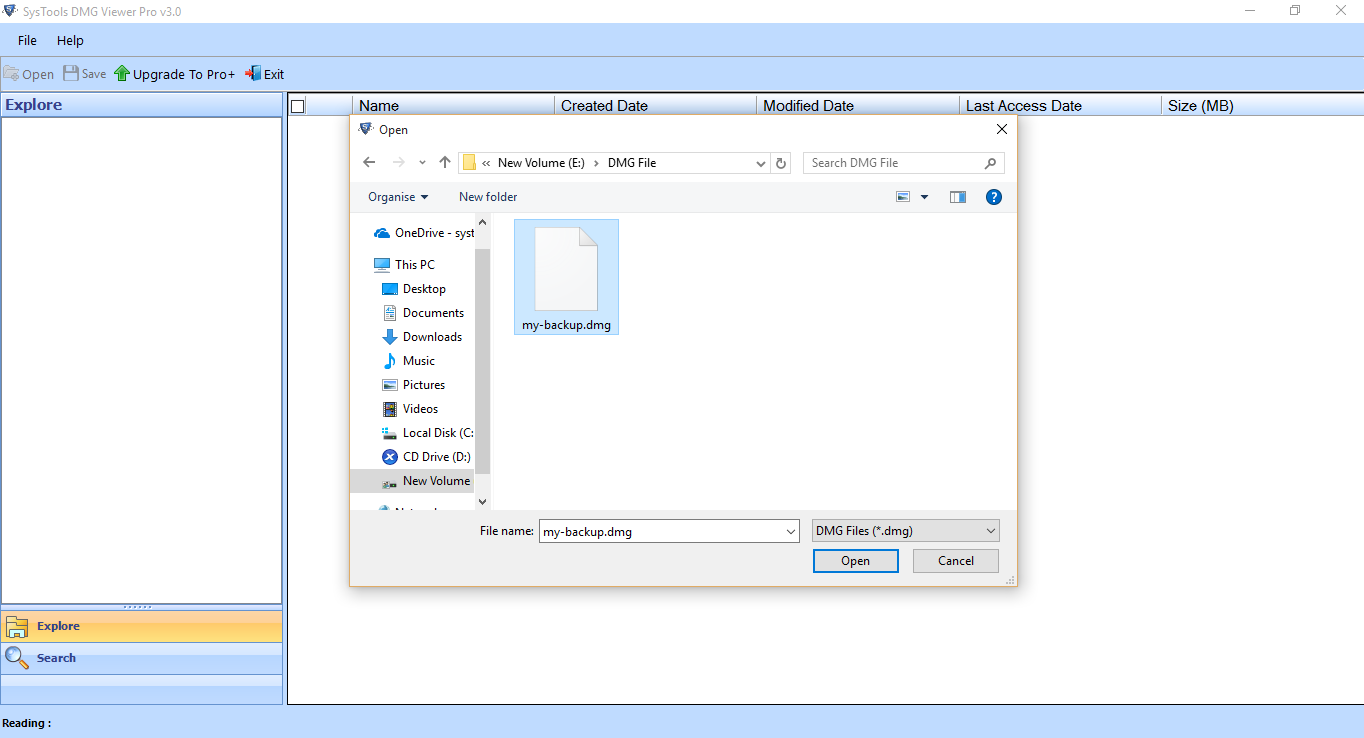Open the Organise dropdown menu
The height and width of the screenshot is (738, 1364).
tap(396, 196)
